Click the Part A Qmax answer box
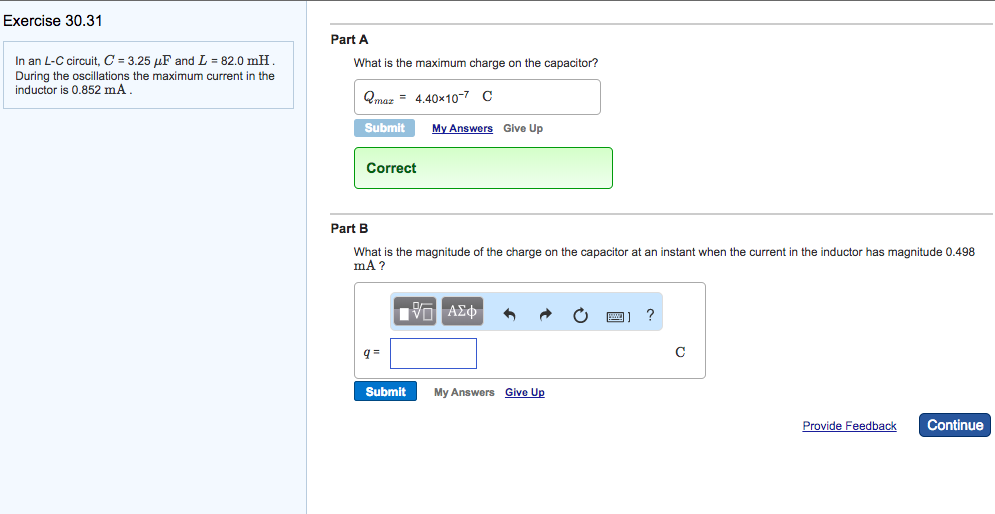 tap(477, 97)
